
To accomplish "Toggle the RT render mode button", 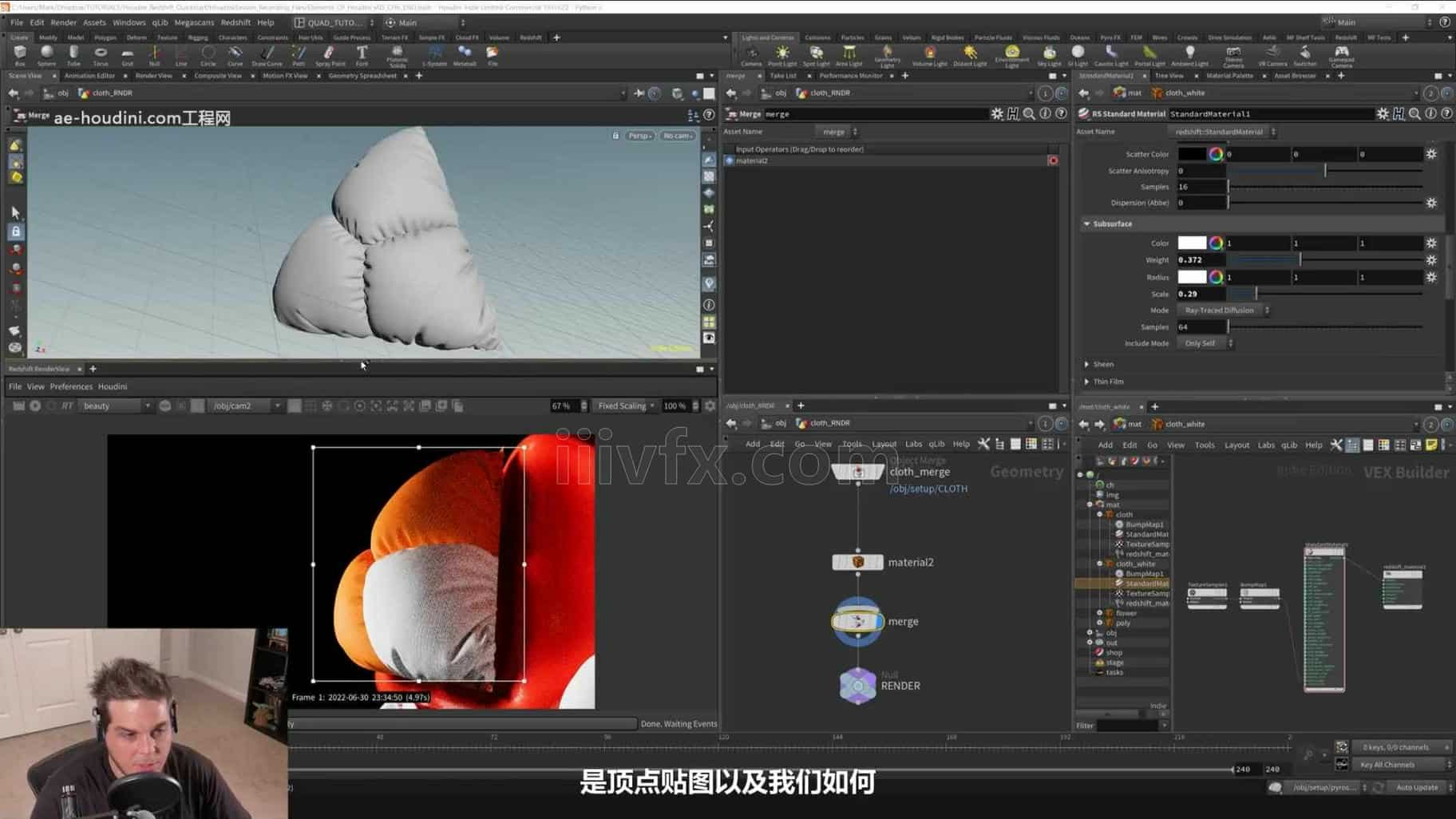I will 68,406.
